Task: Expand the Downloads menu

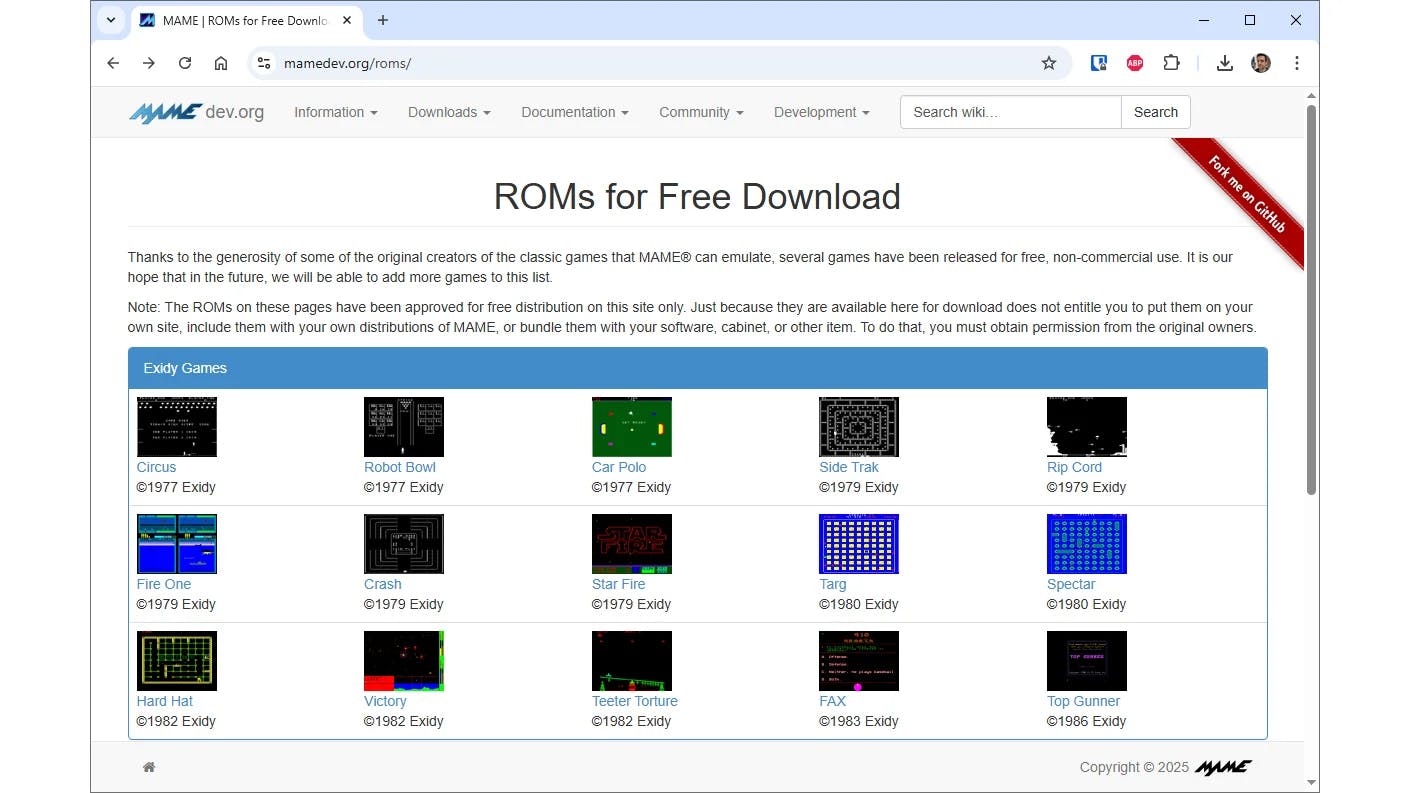Action: [x=449, y=112]
